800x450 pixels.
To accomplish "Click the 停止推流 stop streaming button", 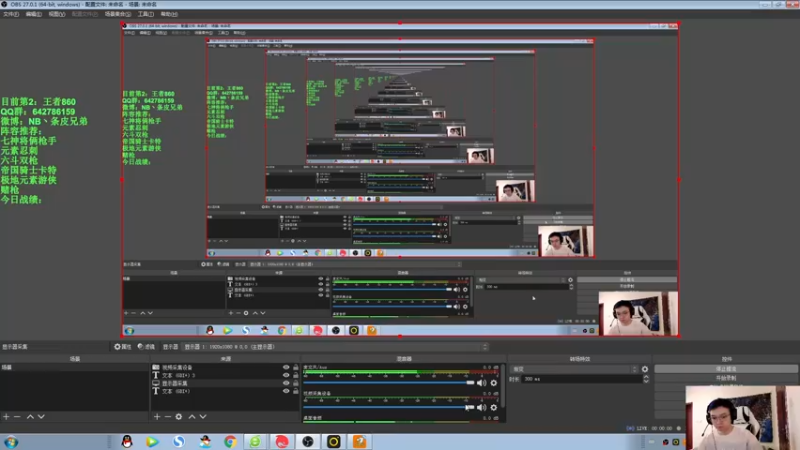I will click(x=726, y=369).
